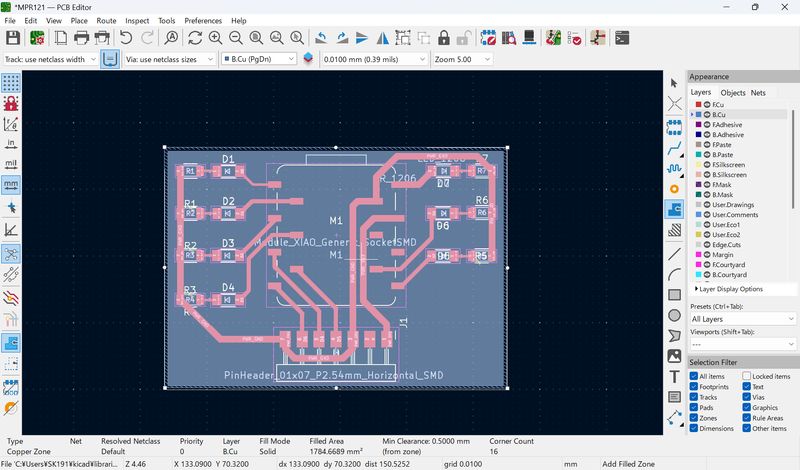
Task: Switch units to millimeters
Action: 11,185
